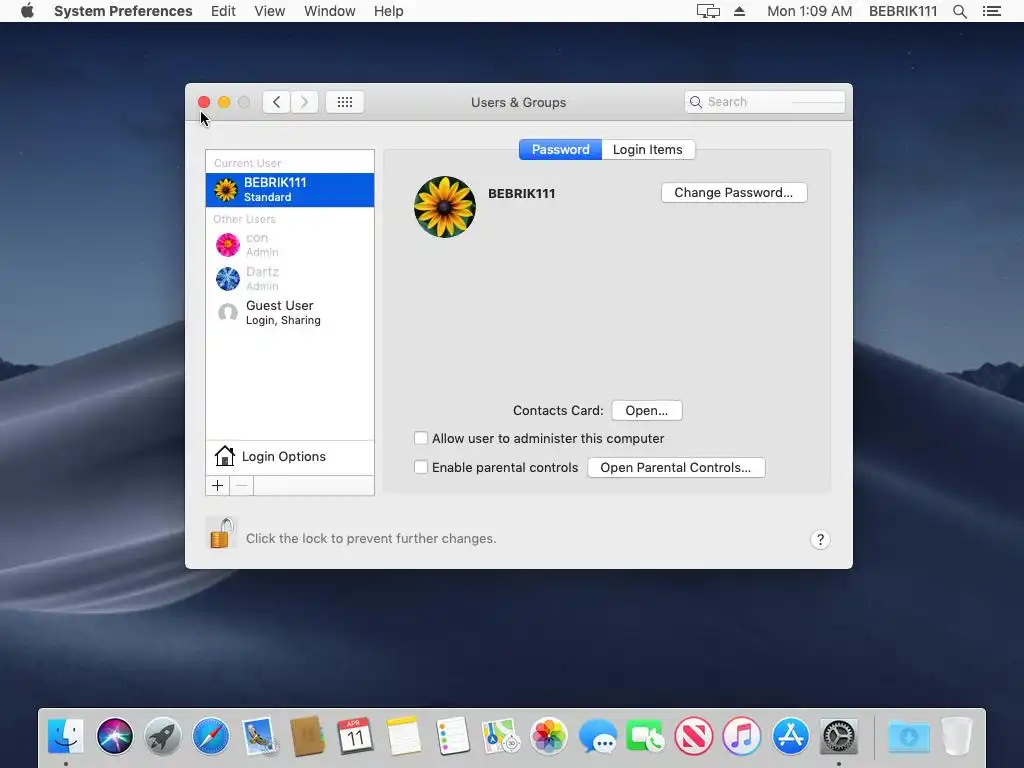Open Notification Center list icon
Screen dimensions: 1024x768
point(991,11)
